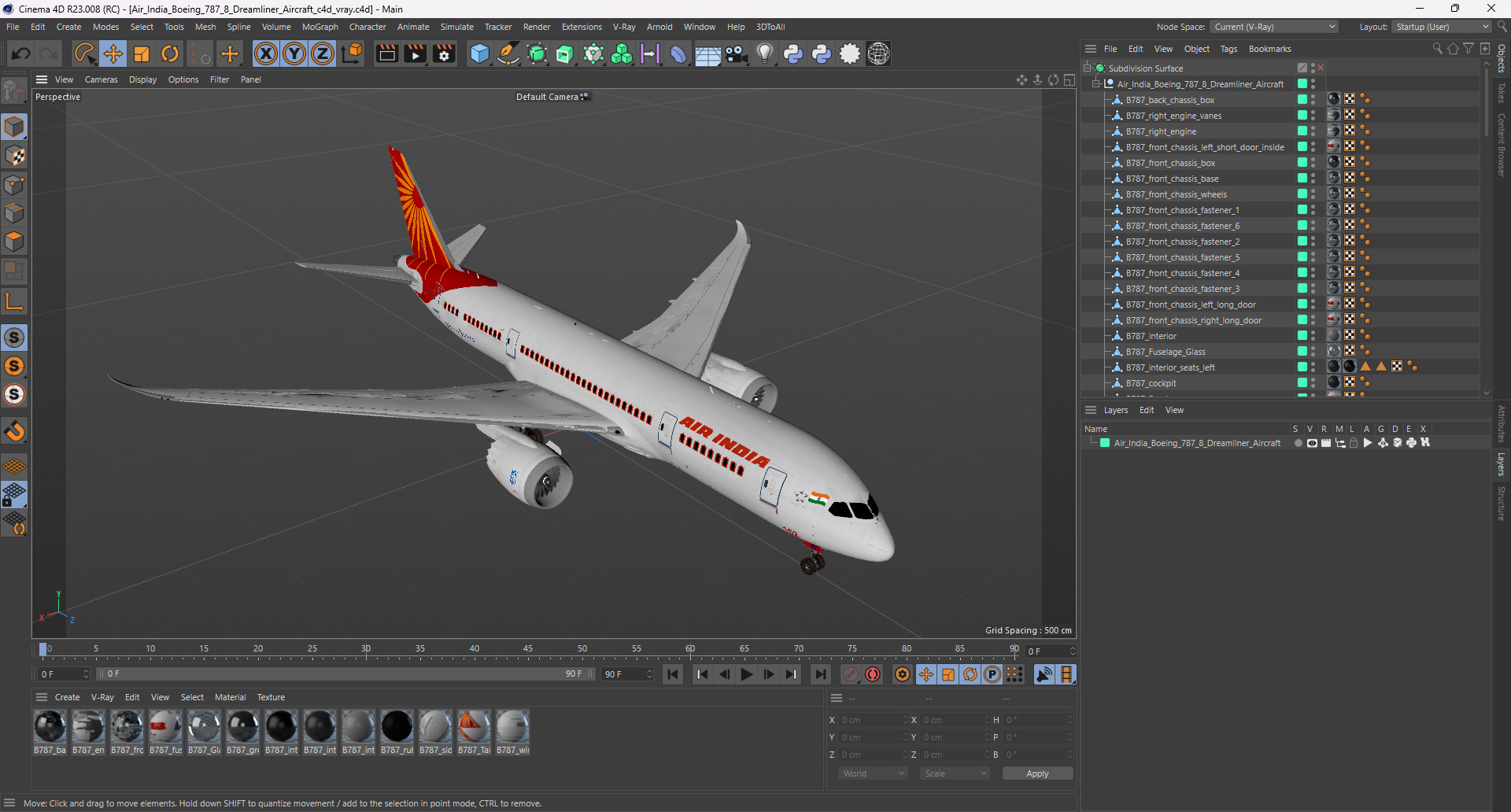Click the Extrude generator icon
Image resolution: width=1511 pixels, height=812 pixels.
(565, 54)
